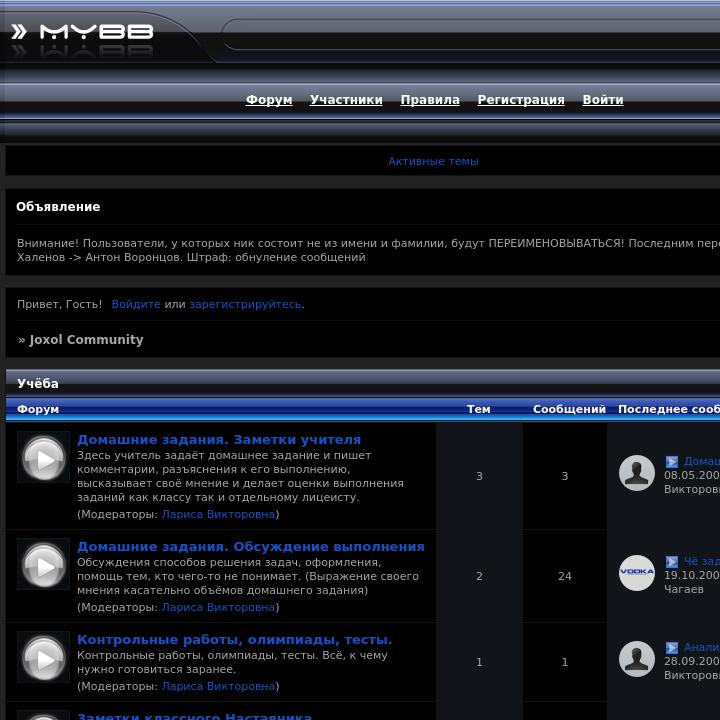The image size is (720, 720).
Task: Click the Последнее сообщение column header
Action: [669, 409]
